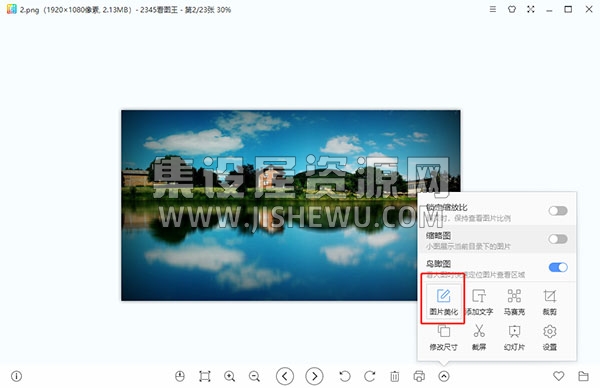Select the 添加文字 add text tool
This screenshot has height=388, width=600.
[x=479, y=302]
